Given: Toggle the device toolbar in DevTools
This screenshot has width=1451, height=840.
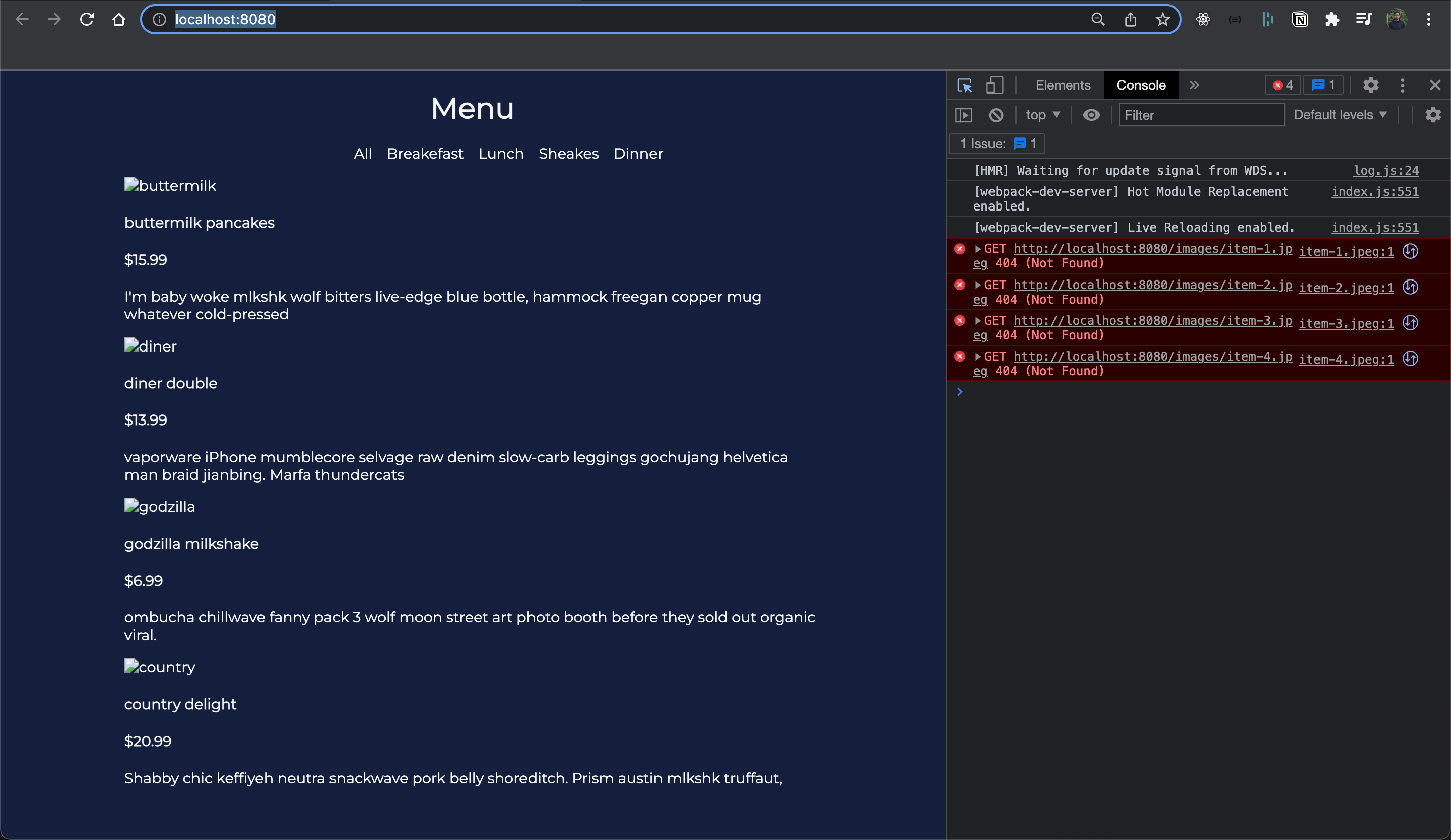Looking at the screenshot, I should coord(995,85).
